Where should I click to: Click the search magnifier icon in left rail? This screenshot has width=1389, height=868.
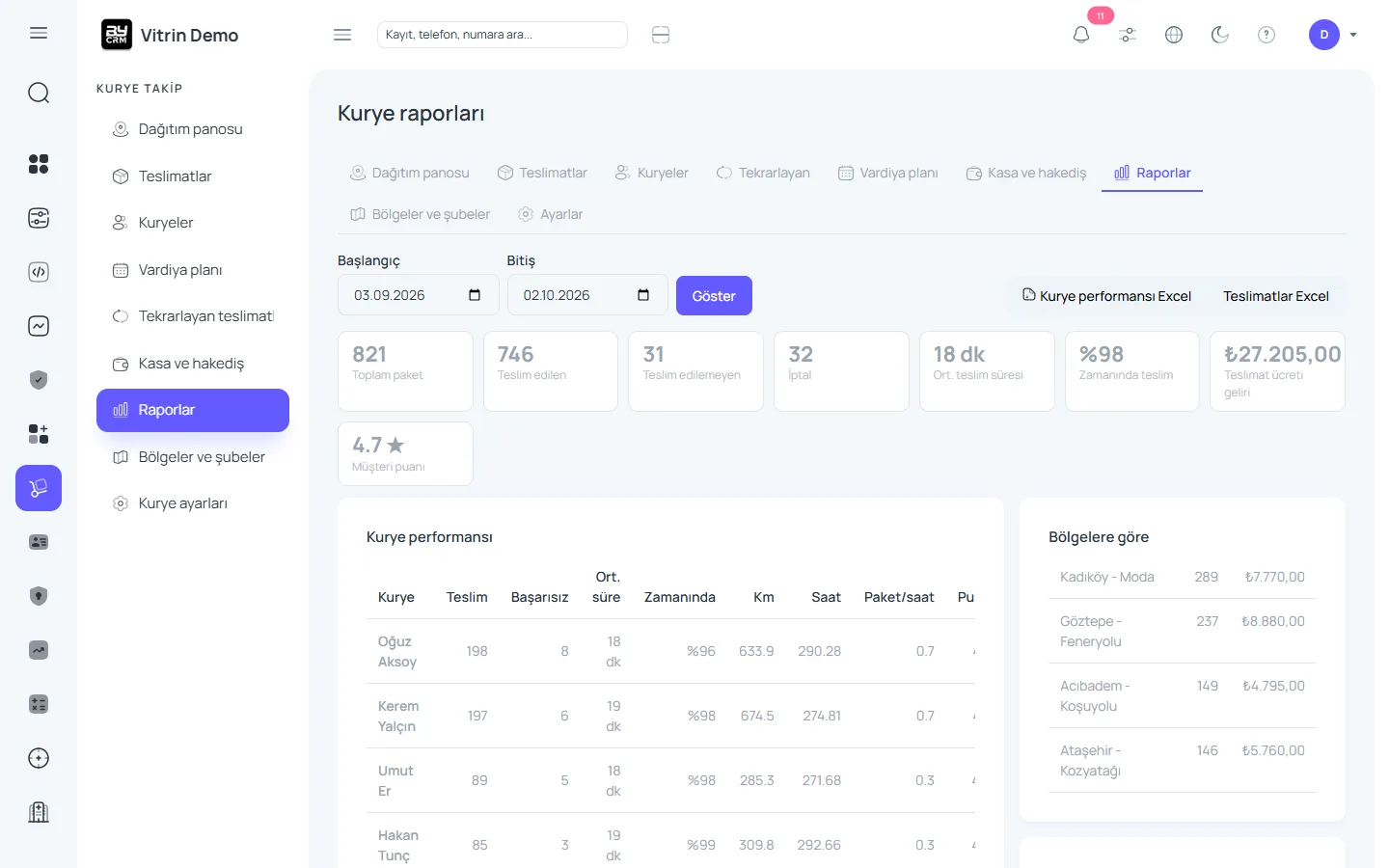click(x=39, y=93)
